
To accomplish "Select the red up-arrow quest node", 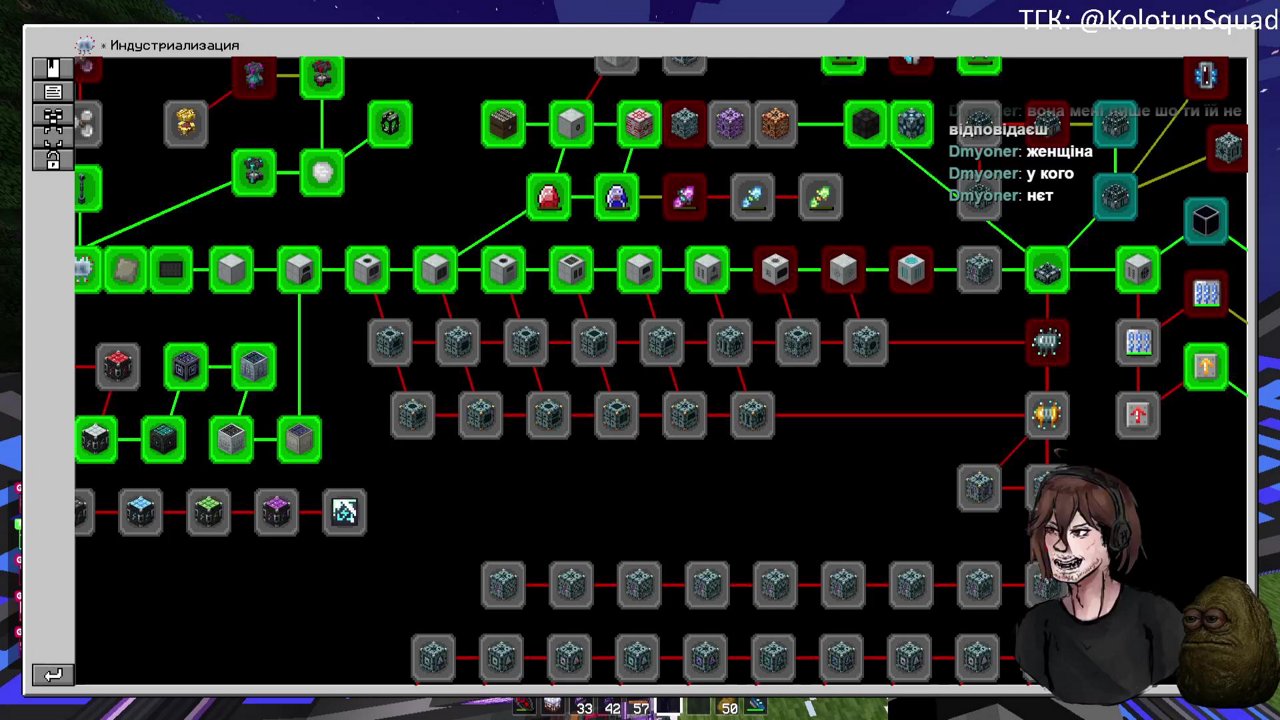I will coord(1138,415).
